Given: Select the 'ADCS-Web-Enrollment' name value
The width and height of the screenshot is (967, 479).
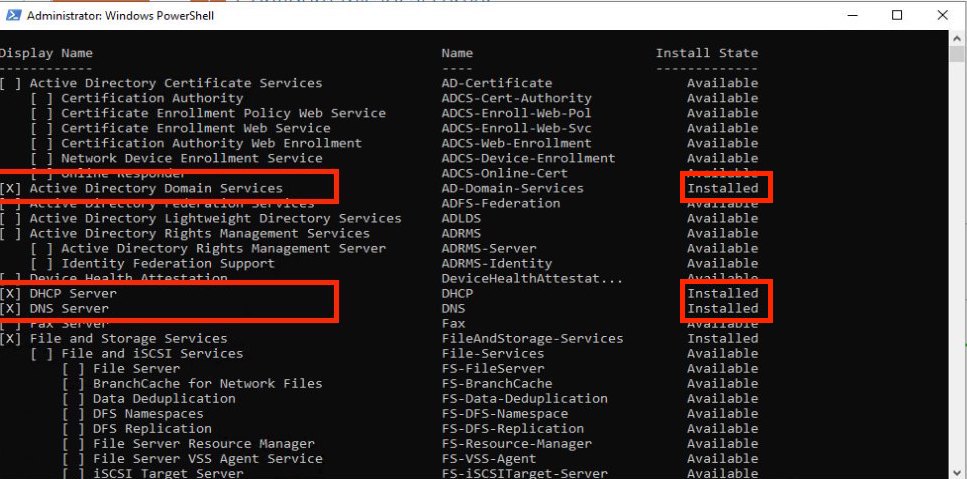Looking at the screenshot, I should point(517,143).
